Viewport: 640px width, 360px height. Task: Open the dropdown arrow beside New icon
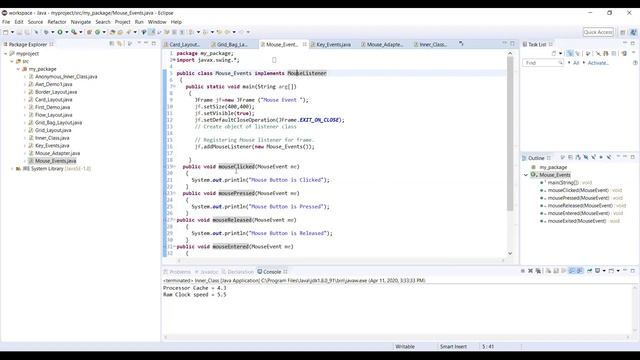pos(12,32)
